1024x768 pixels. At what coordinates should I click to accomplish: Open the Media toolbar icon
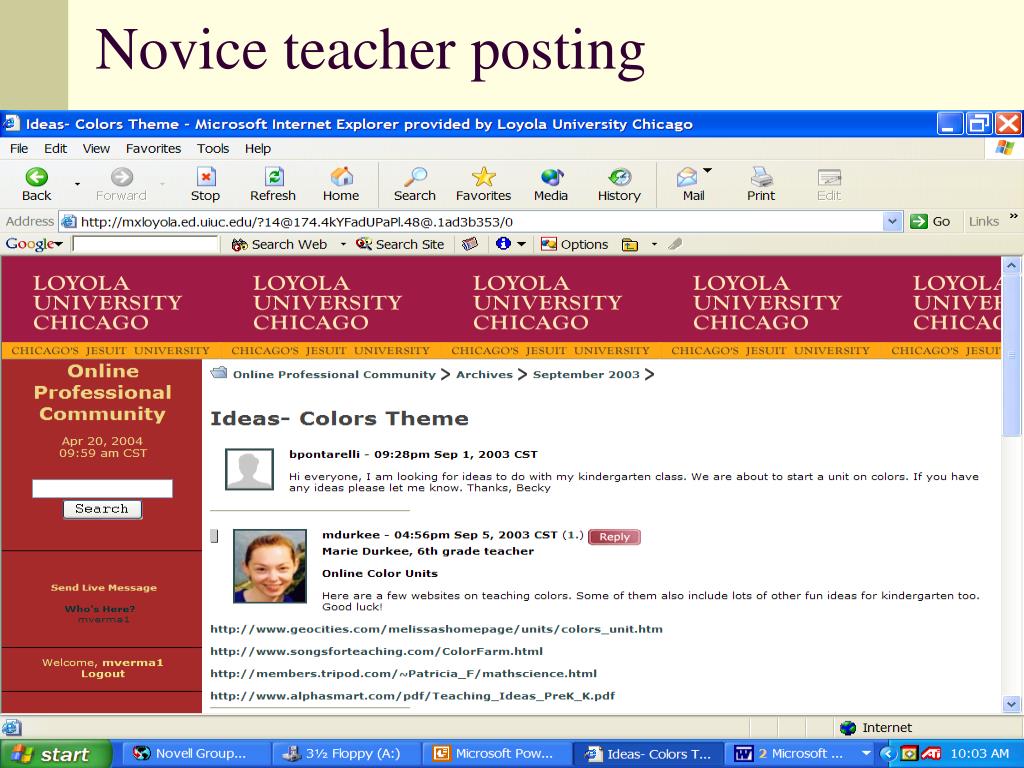[x=551, y=177]
